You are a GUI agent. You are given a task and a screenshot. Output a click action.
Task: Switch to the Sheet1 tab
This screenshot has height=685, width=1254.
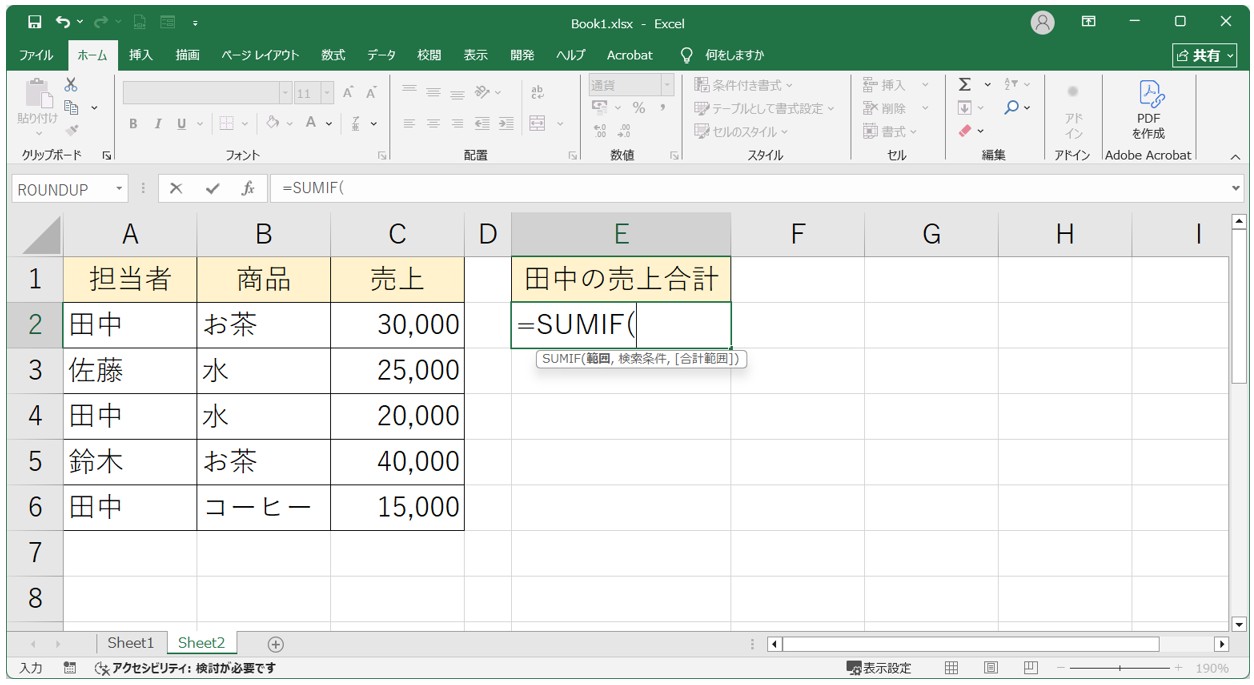[x=131, y=643]
